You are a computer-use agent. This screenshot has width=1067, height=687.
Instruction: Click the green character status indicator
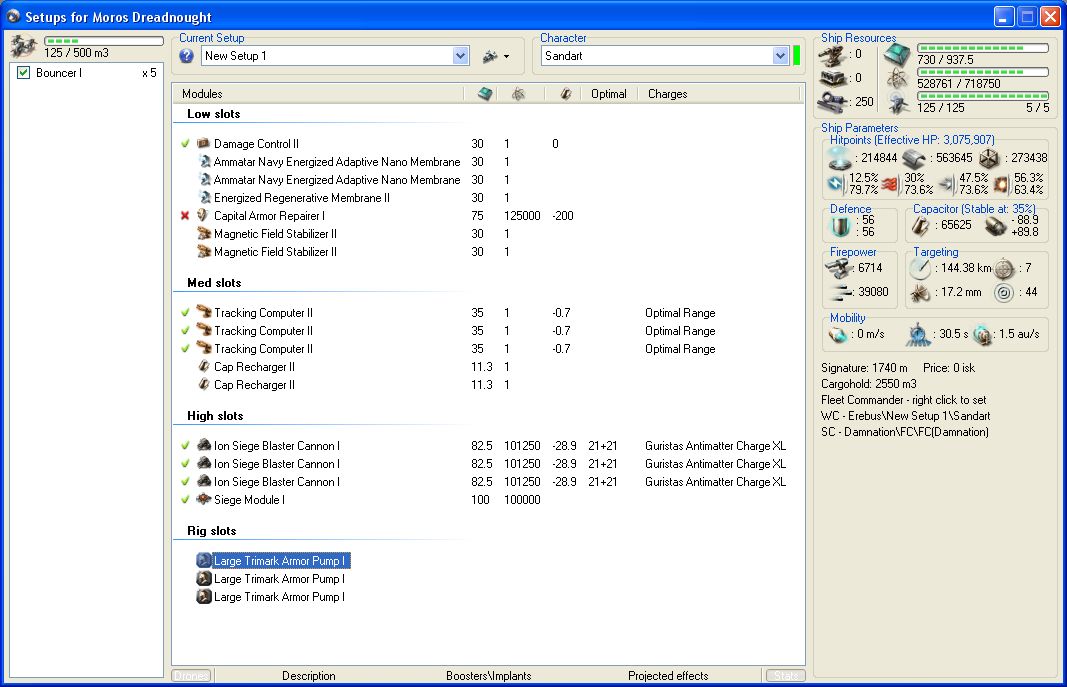pyautogui.click(x=796, y=56)
